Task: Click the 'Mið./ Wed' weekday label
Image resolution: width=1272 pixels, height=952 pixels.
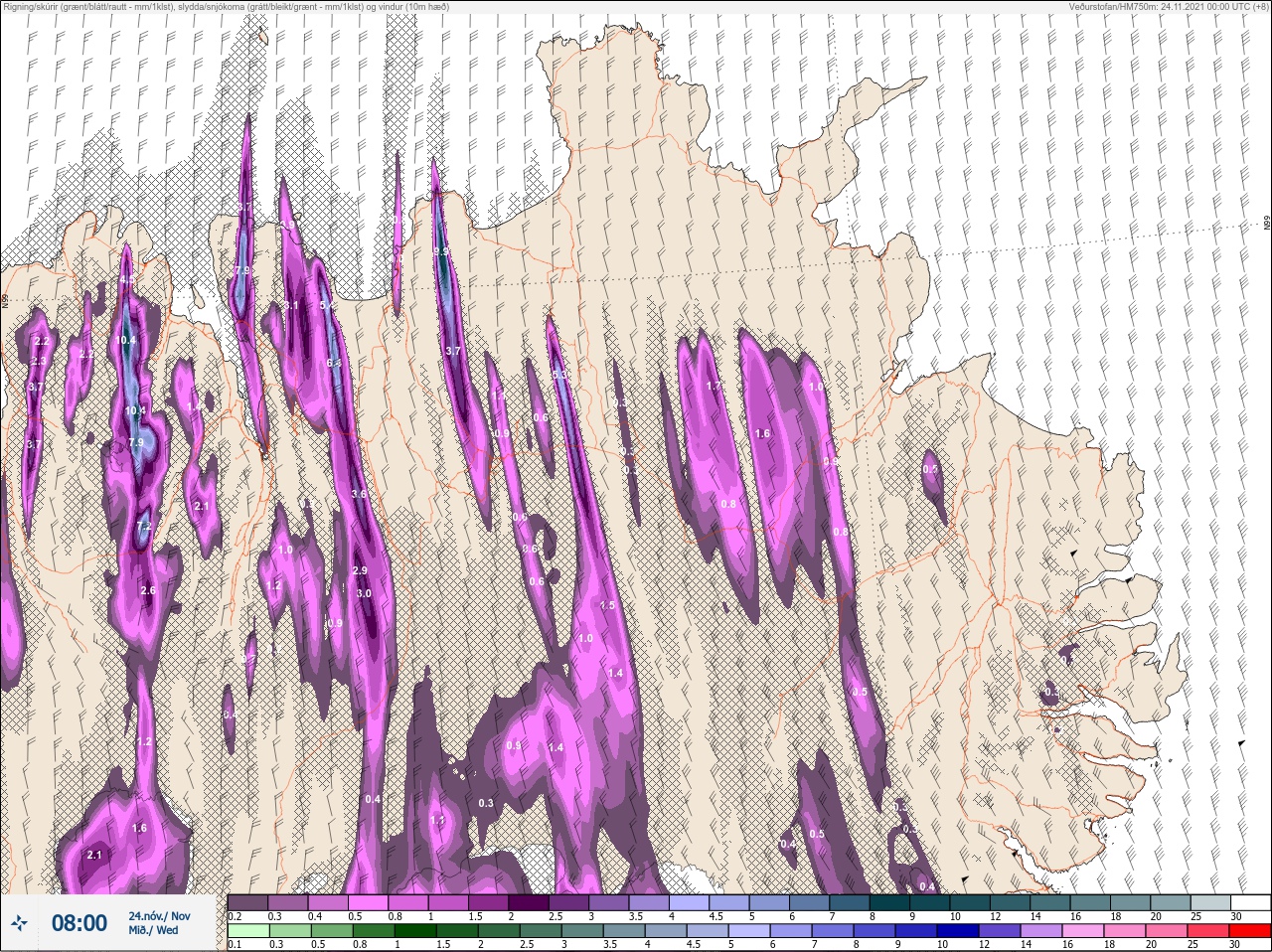Action: point(154,931)
